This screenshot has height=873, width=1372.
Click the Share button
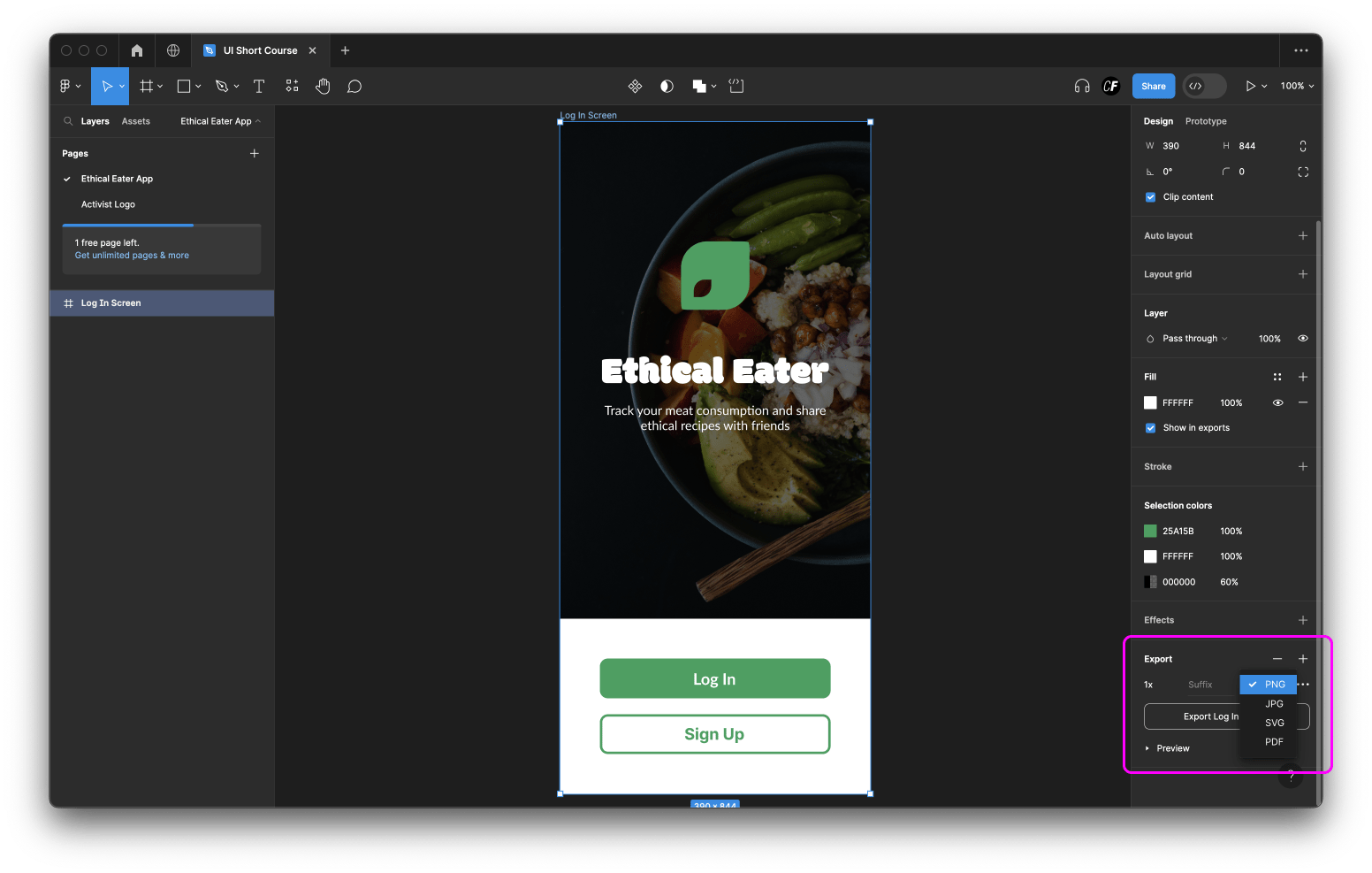click(x=1153, y=86)
